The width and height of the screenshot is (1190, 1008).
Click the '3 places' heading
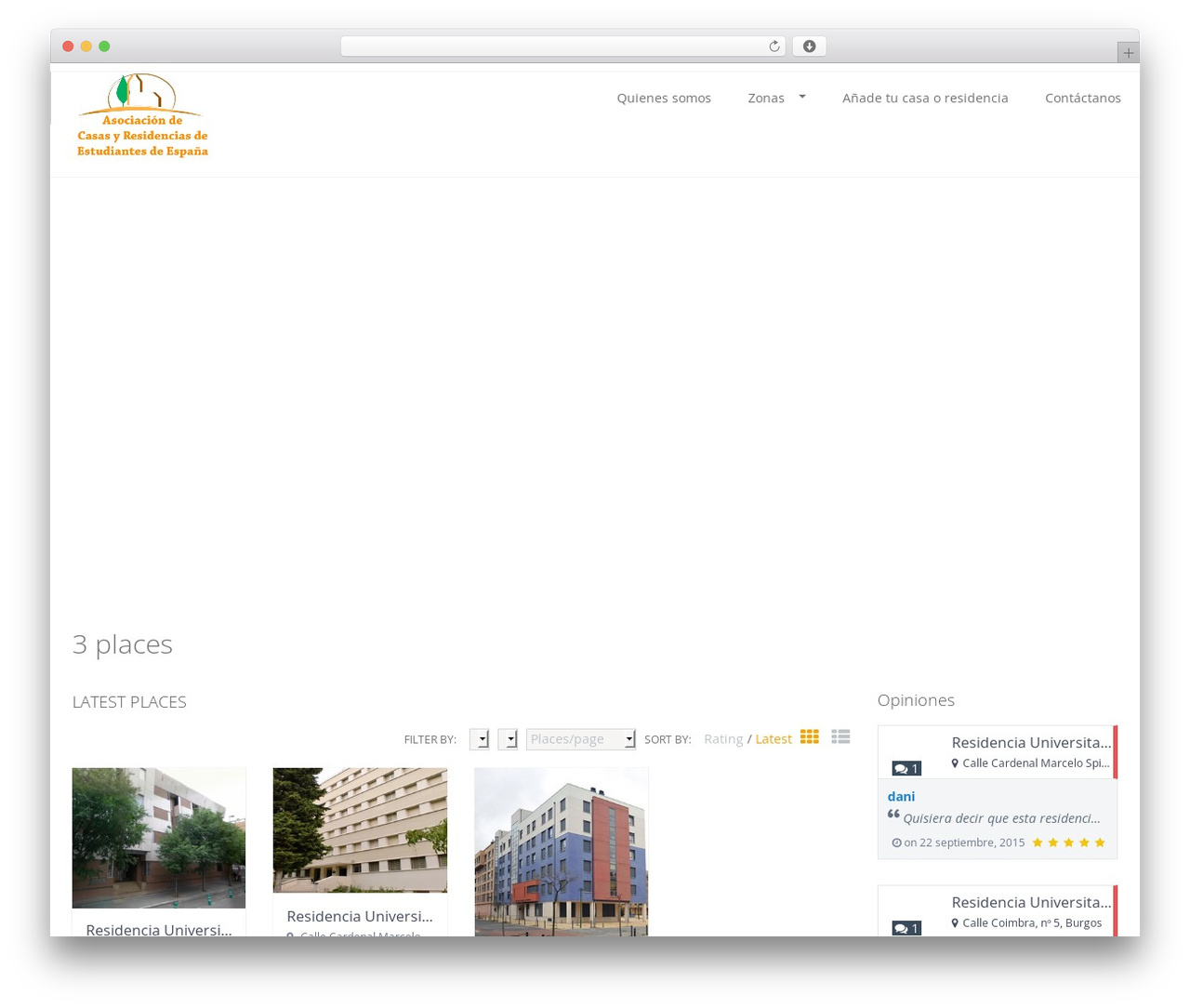click(123, 644)
